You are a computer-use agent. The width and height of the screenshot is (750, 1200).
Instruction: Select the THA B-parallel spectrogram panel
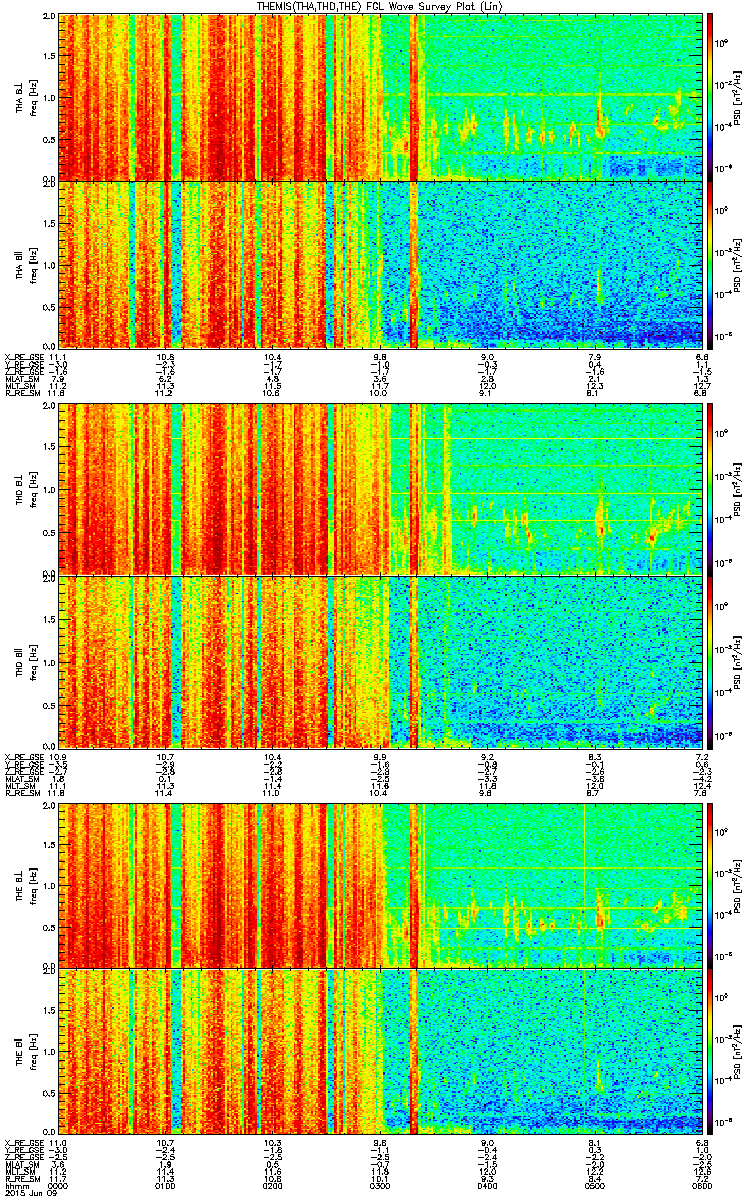coord(383,264)
